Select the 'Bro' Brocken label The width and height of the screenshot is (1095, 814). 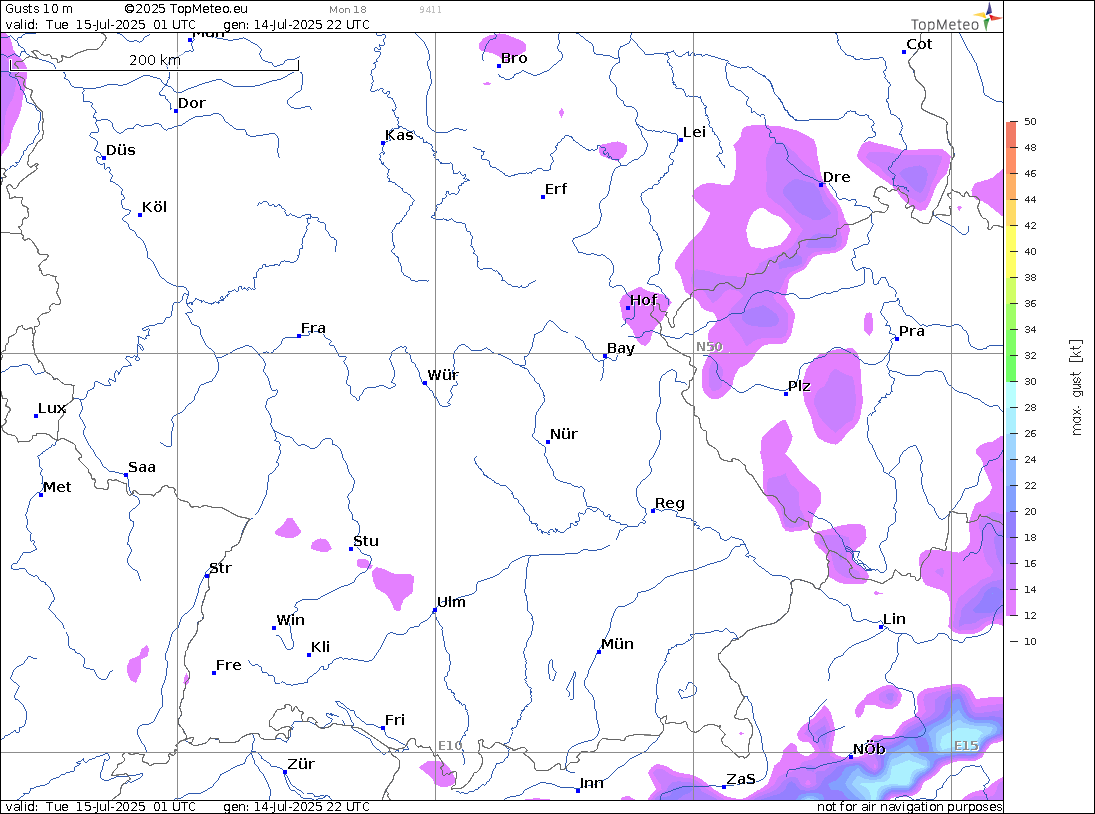(514, 59)
